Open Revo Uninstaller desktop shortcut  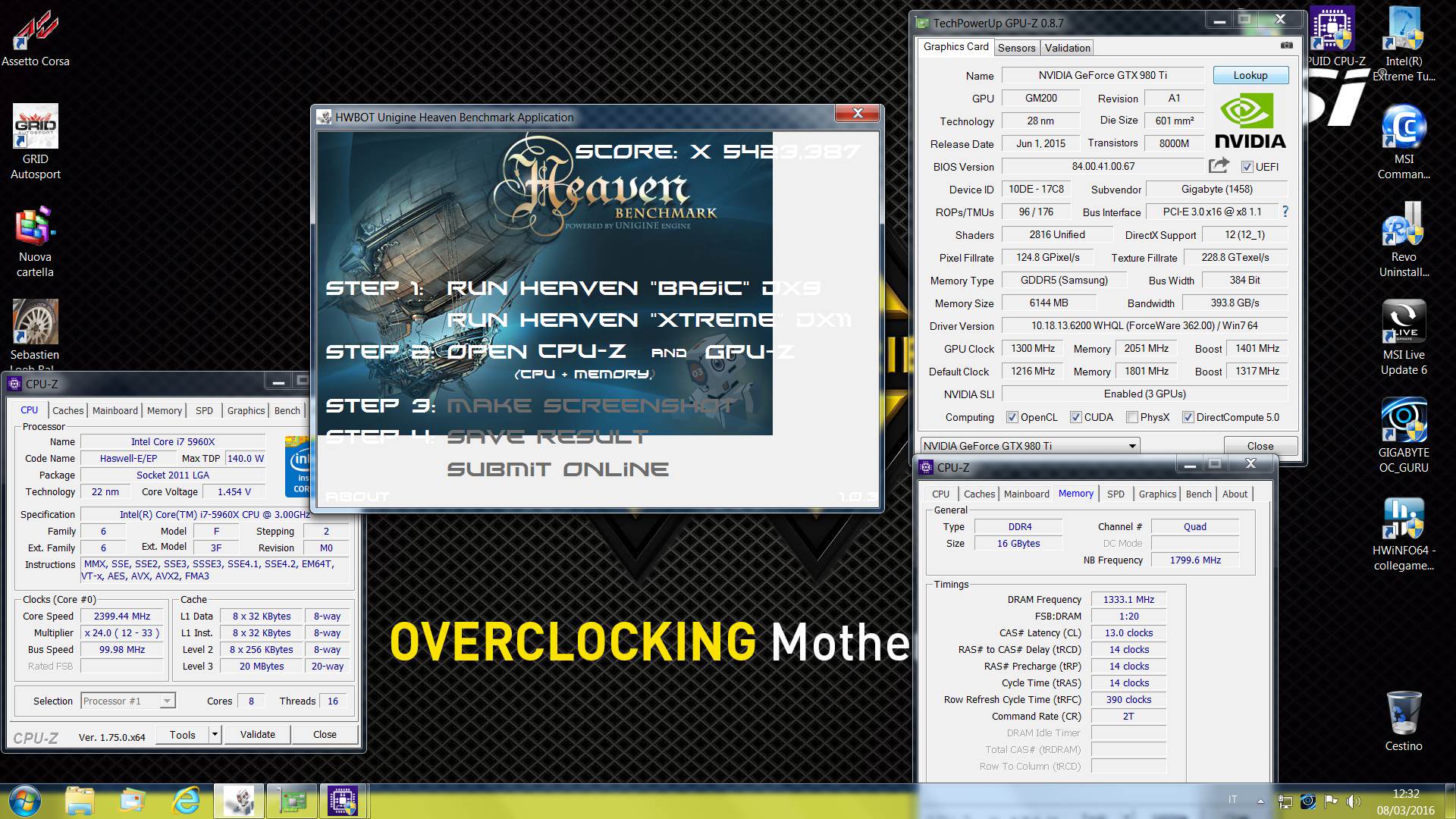[x=1404, y=240]
